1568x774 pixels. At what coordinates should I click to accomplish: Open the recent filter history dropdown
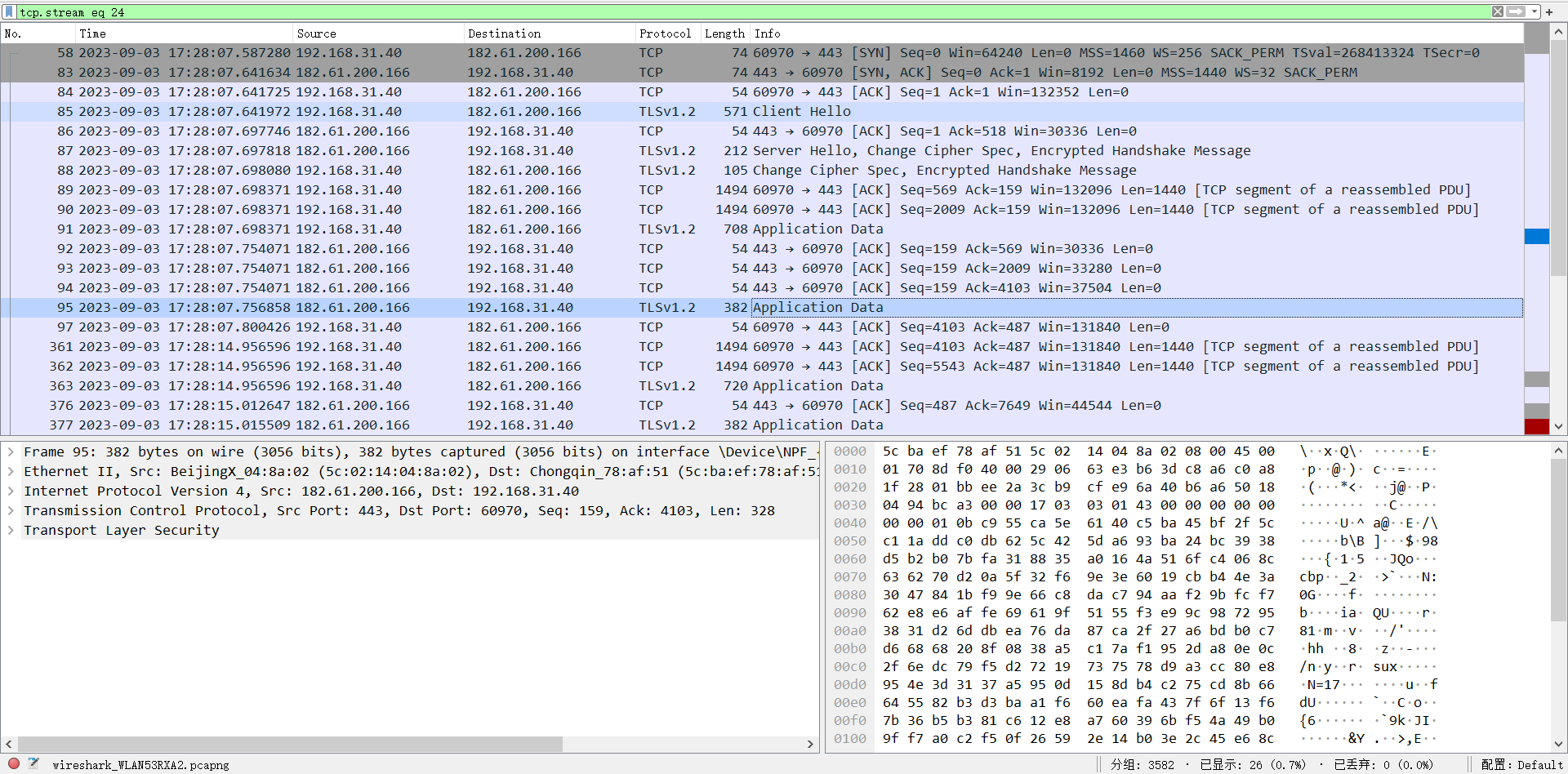[x=1535, y=11]
